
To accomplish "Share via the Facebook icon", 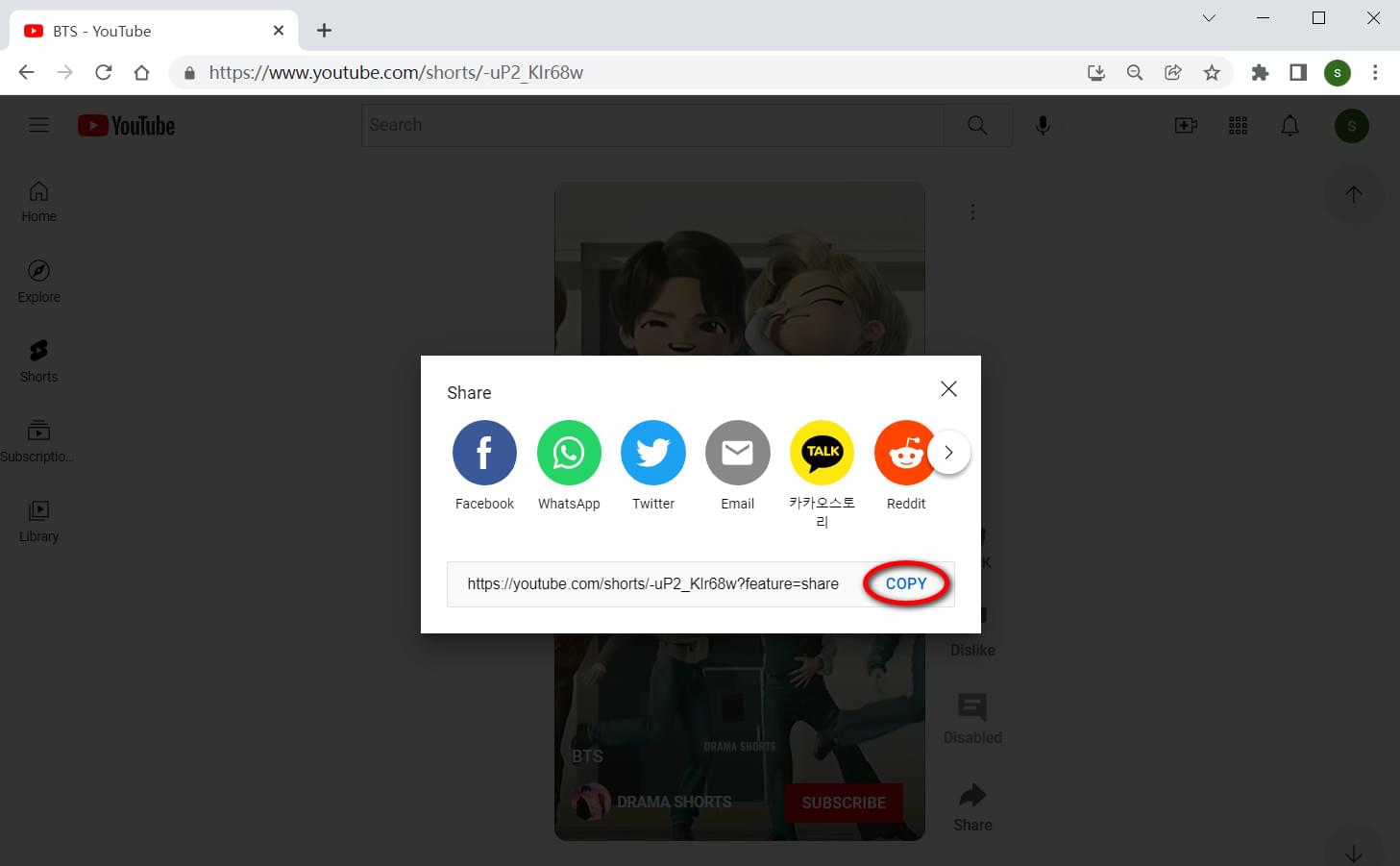I will [484, 453].
